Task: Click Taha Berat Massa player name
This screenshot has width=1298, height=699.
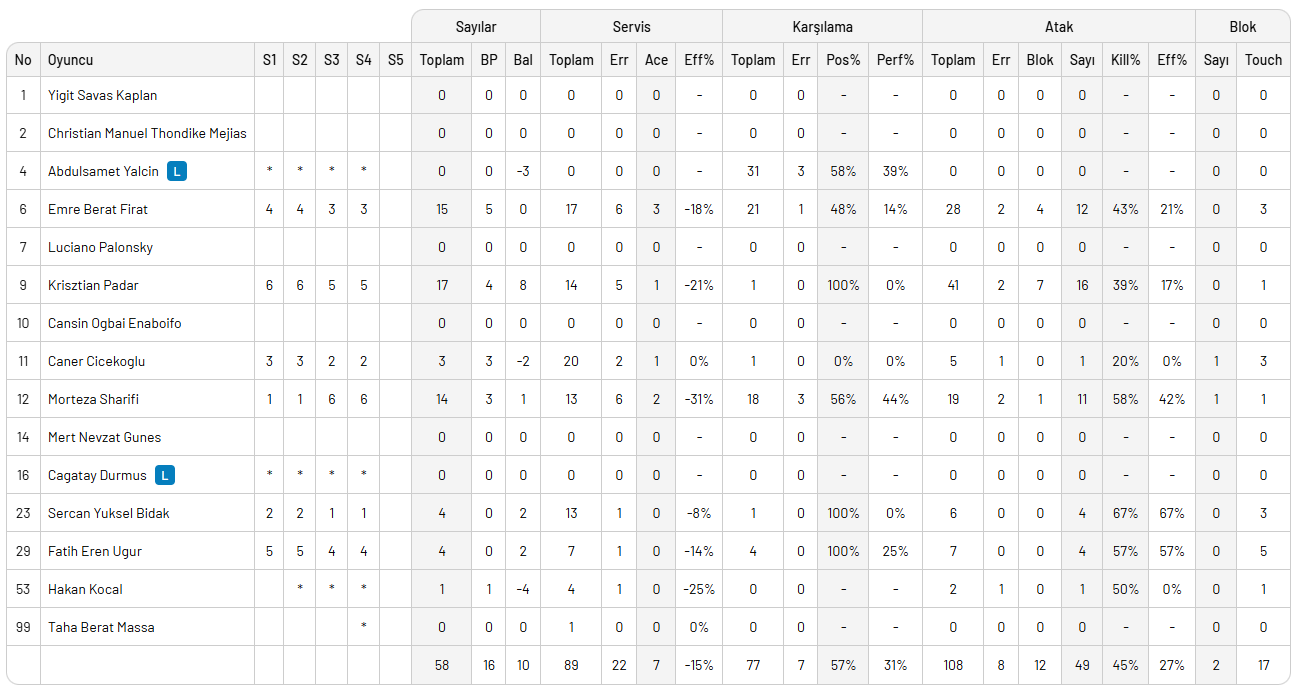Action: click(x=101, y=627)
